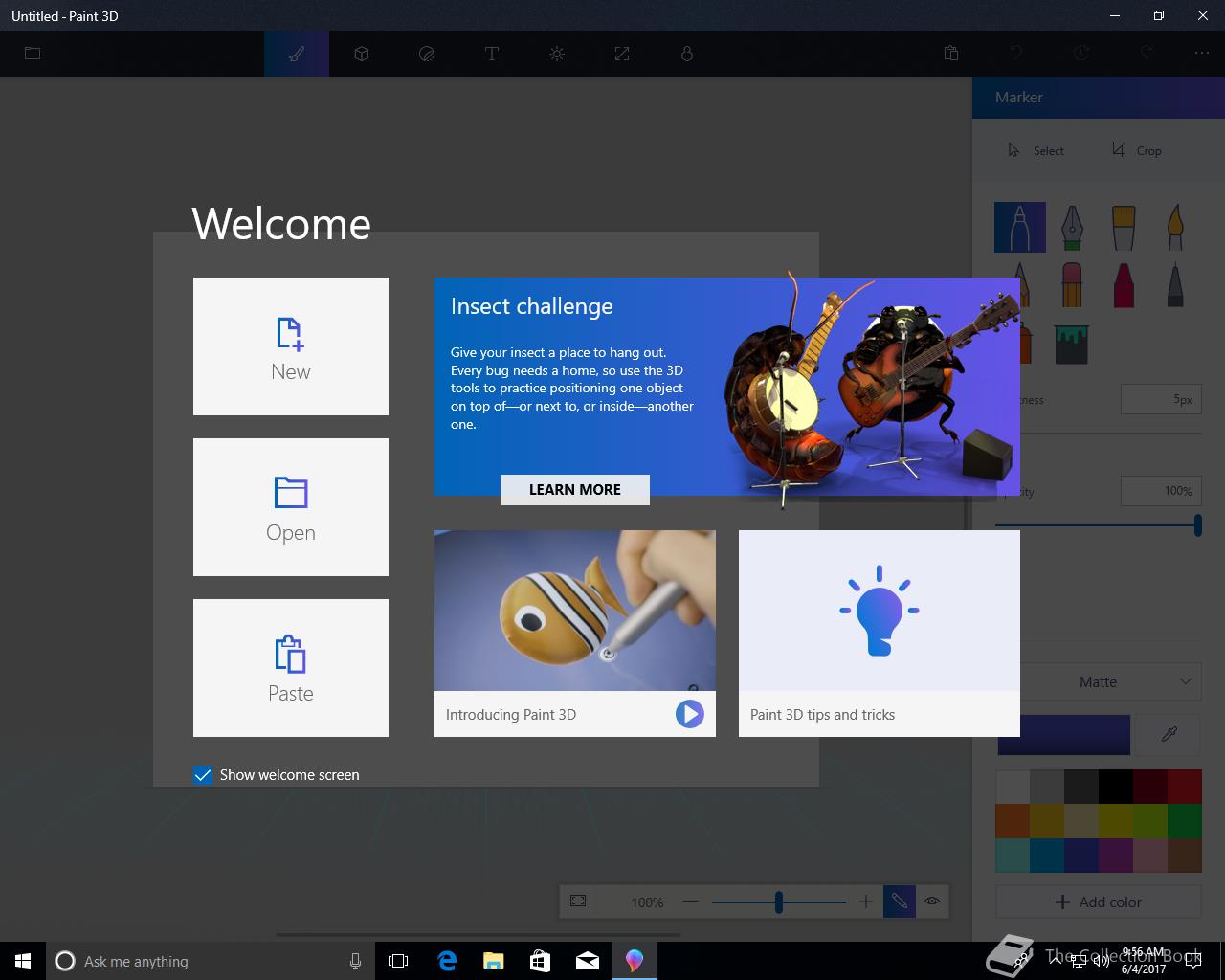This screenshot has width=1225, height=980.
Task: Pick the red Crayon tool
Action: 1124,284
